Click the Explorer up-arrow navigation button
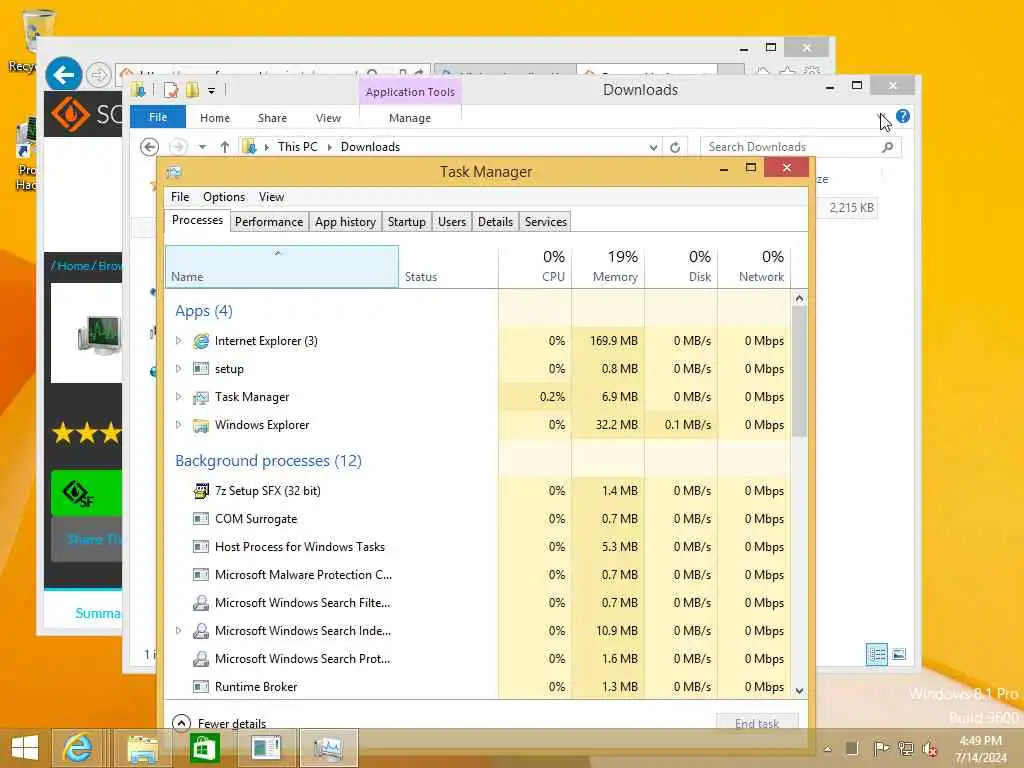 (x=225, y=147)
